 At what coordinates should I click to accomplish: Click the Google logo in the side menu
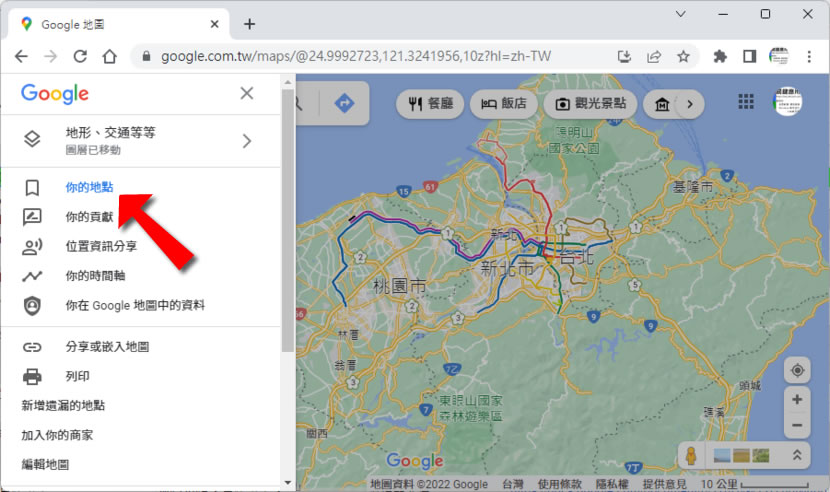pyautogui.click(x=55, y=94)
